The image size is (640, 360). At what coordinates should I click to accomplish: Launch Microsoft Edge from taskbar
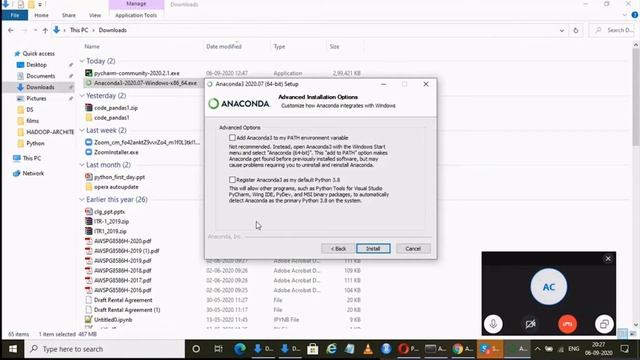pyautogui.click(x=240, y=349)
